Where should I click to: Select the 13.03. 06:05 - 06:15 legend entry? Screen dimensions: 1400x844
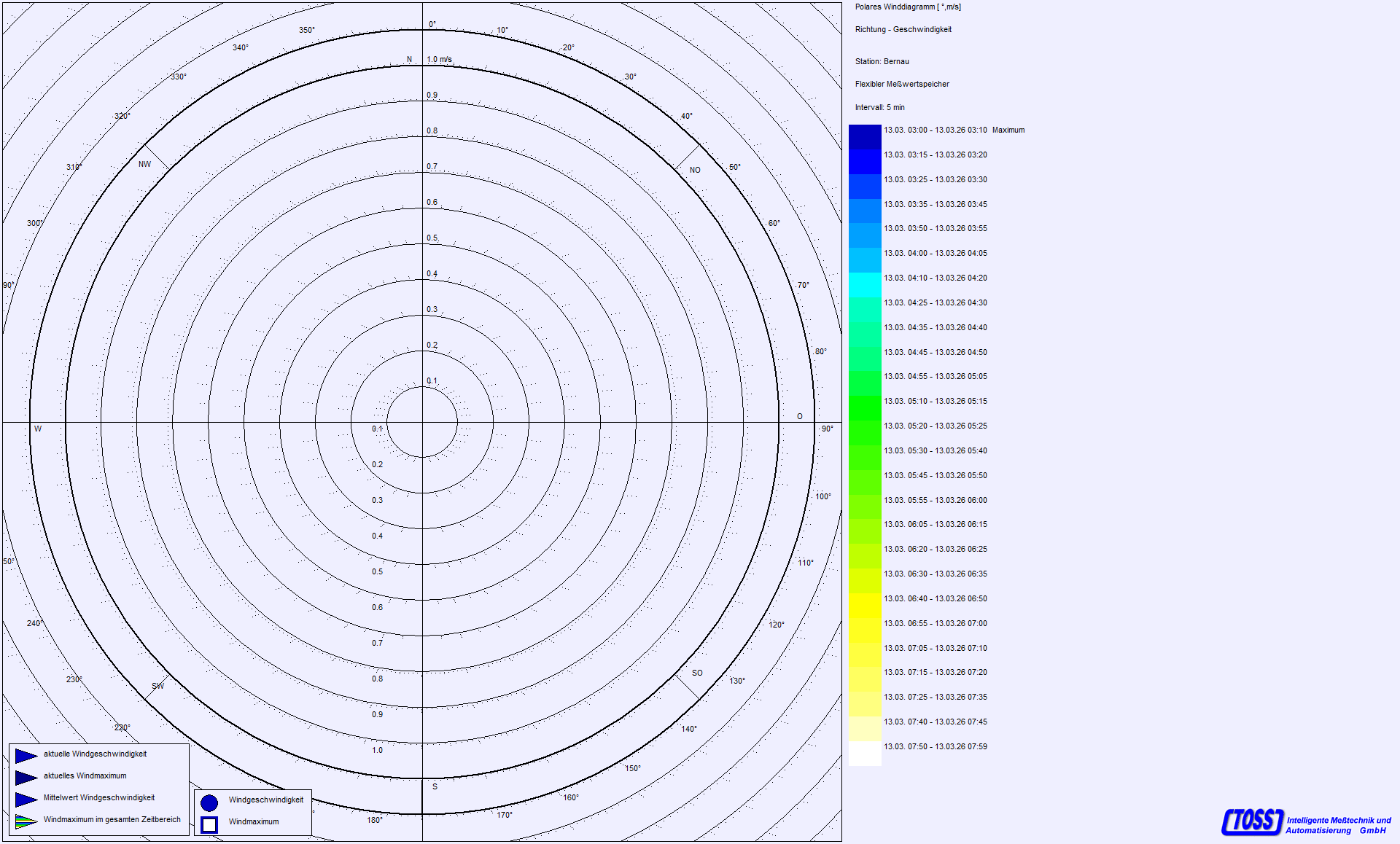(936, 525)
